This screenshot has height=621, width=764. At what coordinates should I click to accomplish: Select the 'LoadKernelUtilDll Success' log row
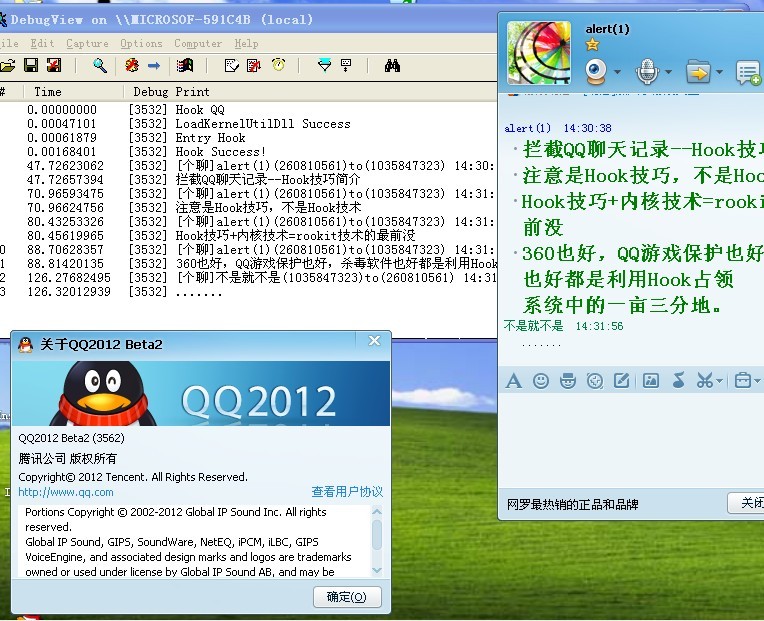248,124
